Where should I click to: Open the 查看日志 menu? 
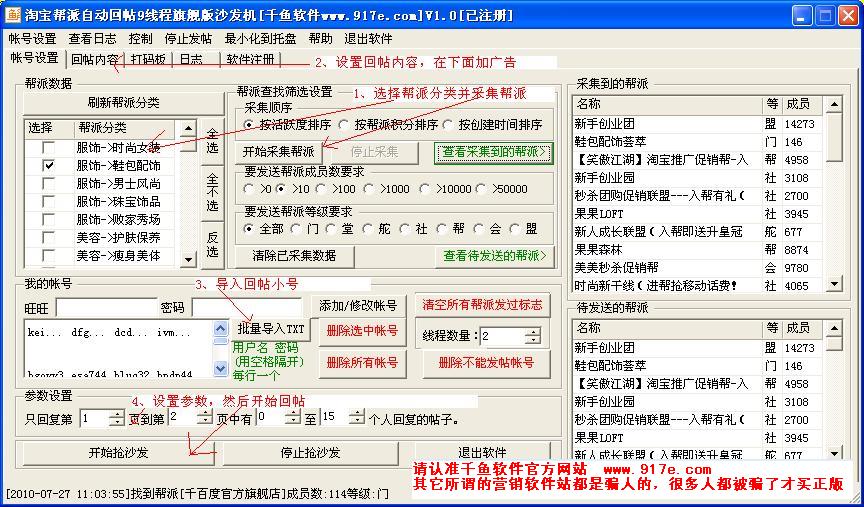(x=92, y=38)
